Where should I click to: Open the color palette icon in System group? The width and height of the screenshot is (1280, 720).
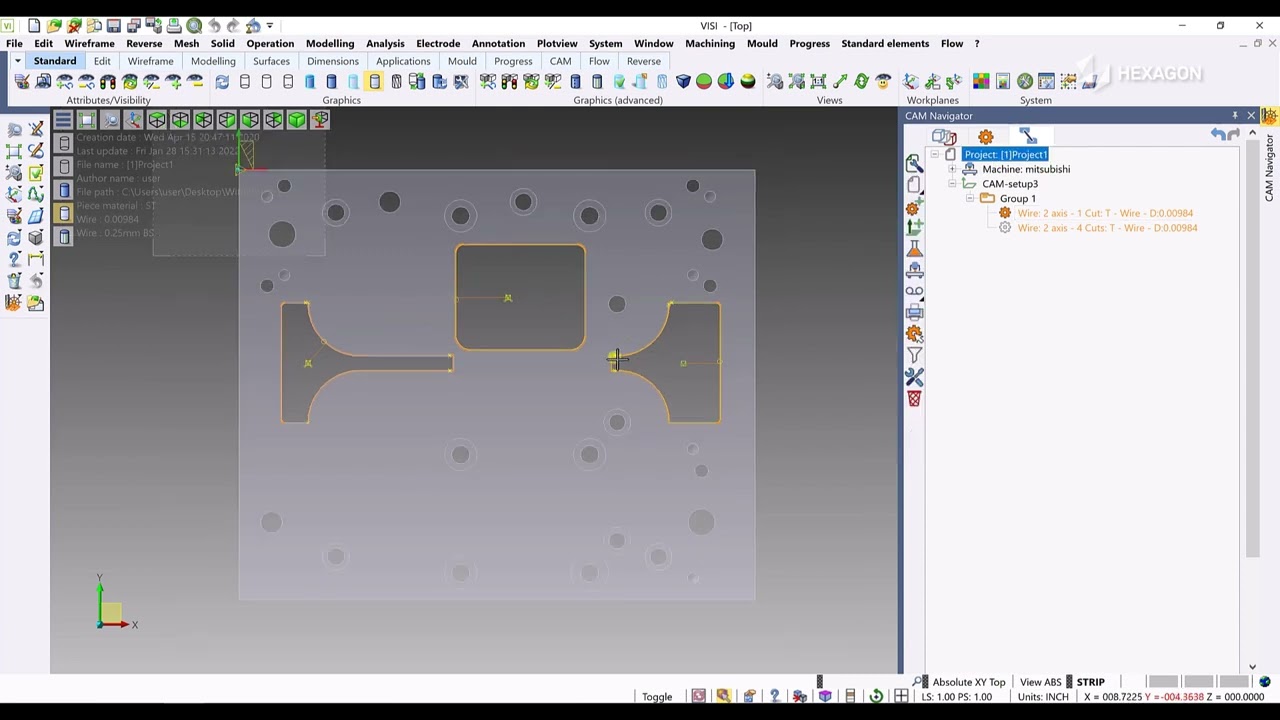pos(981,82)
